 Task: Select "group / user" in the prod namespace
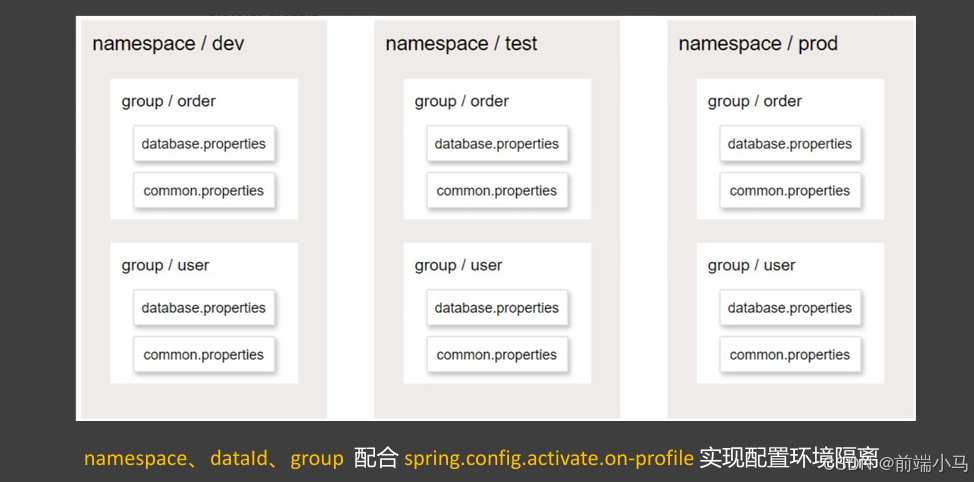pyautogui.click(x=752, y=265)
